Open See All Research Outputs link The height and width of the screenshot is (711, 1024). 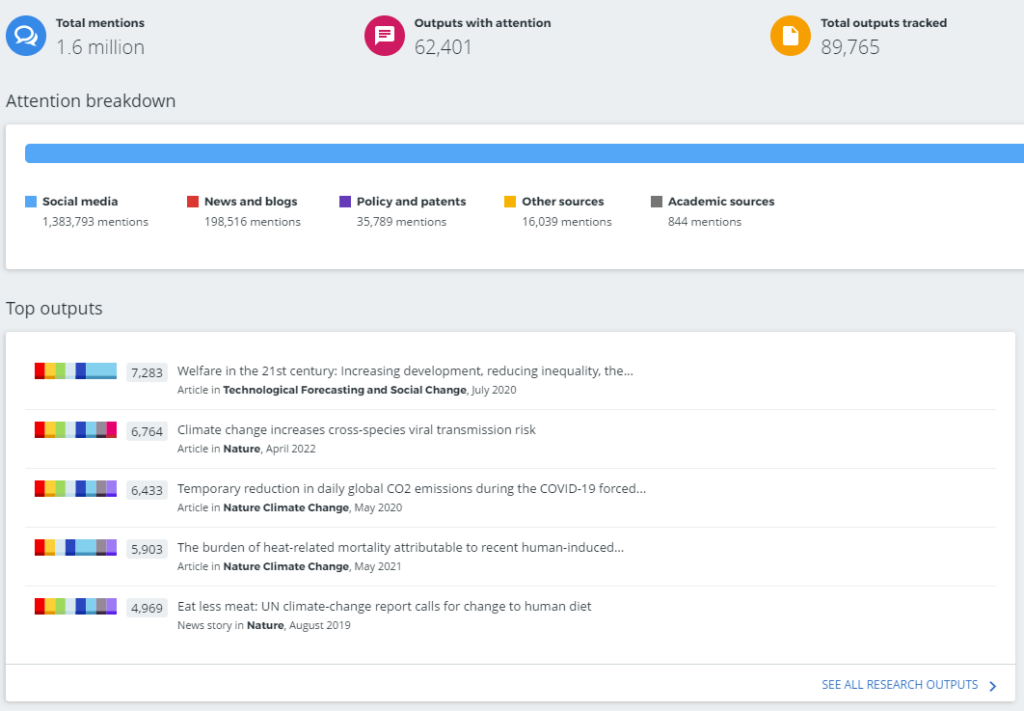[899, 685]
